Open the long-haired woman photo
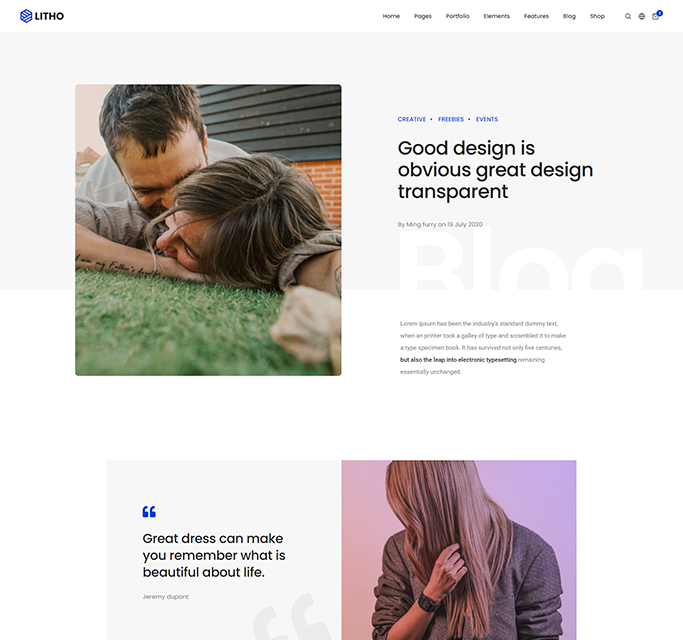Screen dimensions: 683x640 (459, 550)
